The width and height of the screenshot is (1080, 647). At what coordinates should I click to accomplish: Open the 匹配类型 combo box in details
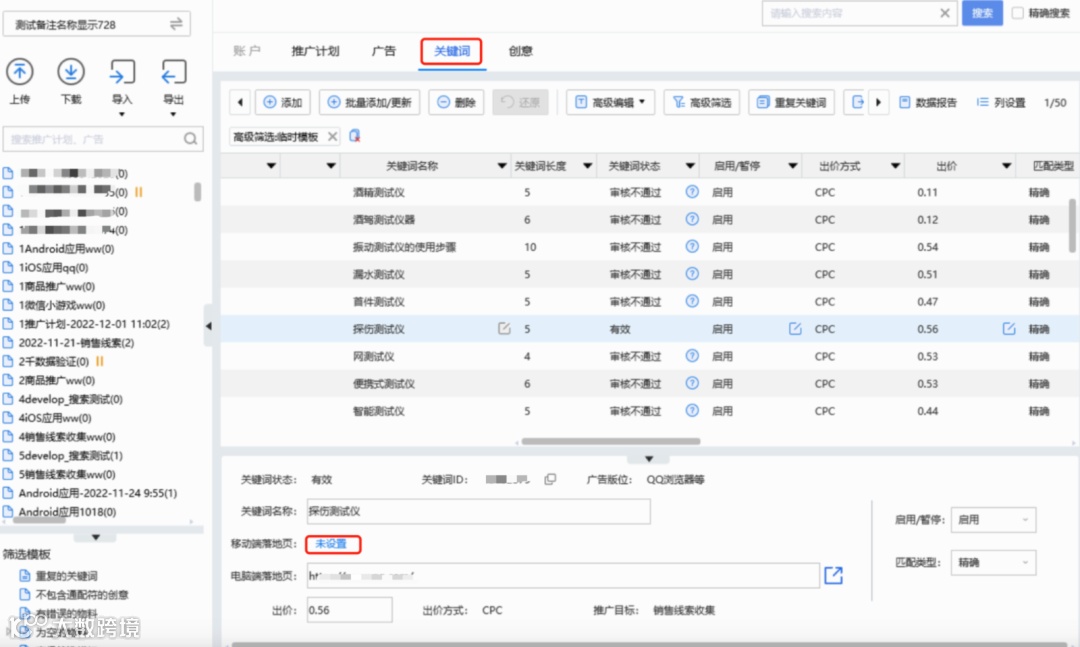tap(993, 562)
